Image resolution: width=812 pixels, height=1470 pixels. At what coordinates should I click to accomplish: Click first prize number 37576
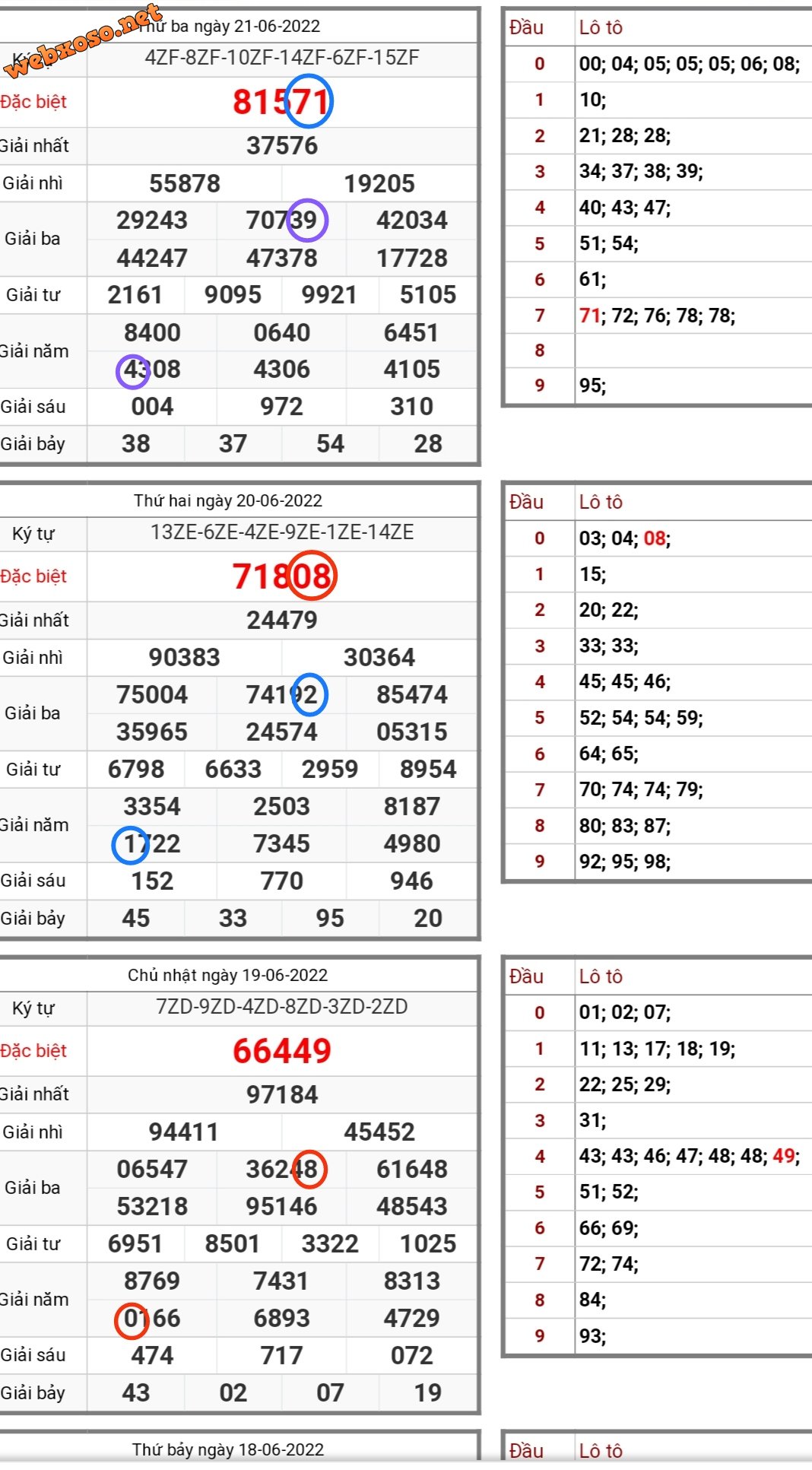(x=282, y=145)
